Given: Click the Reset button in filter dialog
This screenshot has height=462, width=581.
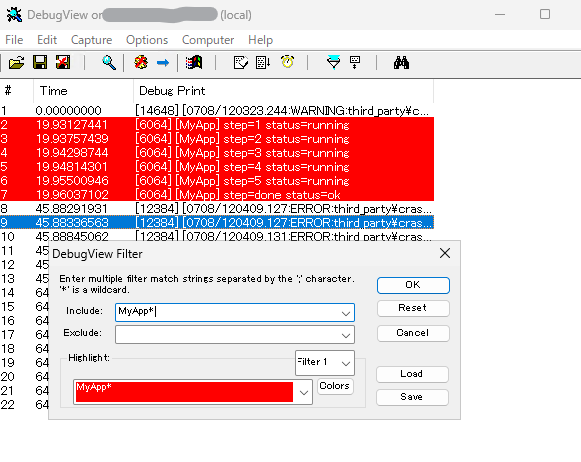Looking at the screenshot, I should pos(413,308).
